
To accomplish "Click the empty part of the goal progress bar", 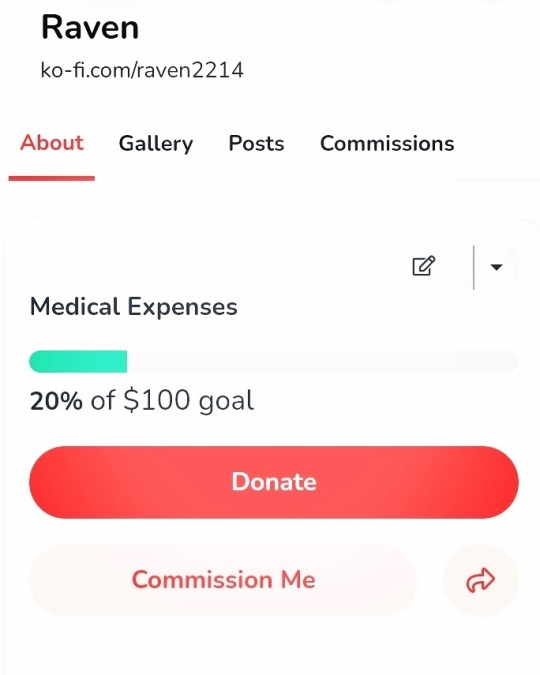I will [x=323, y=362].
